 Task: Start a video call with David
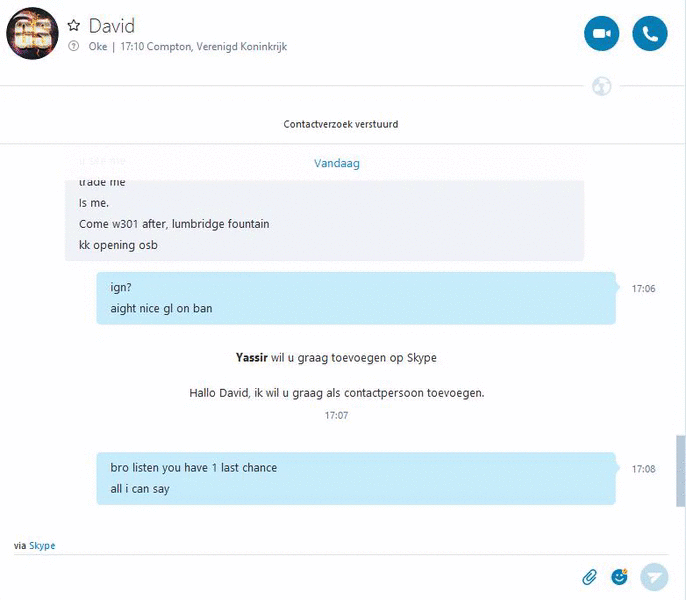coord(602,34)
